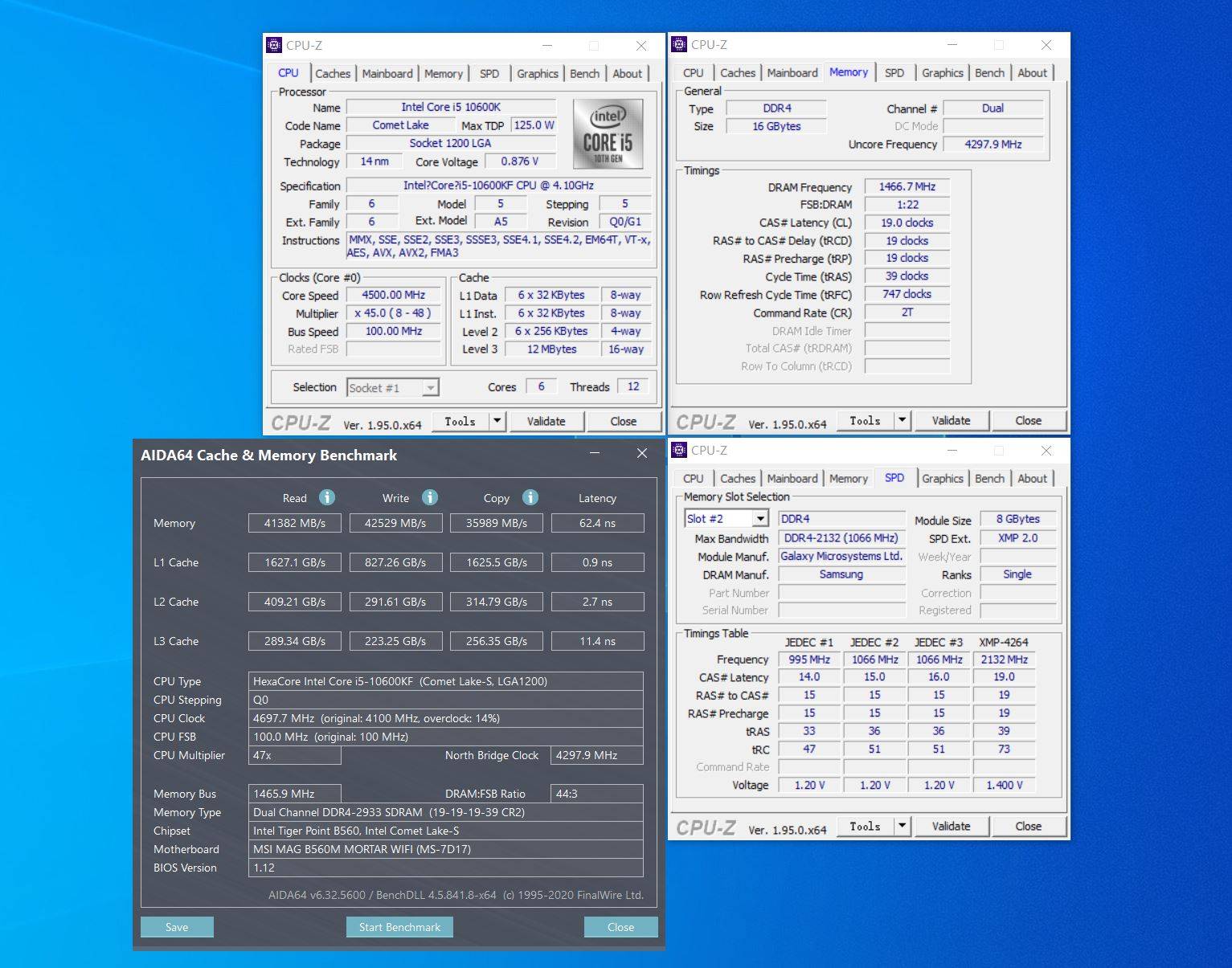
Task: Open Memory tab in SPD window
Action: pyautogui.click(x=849, y=478)
